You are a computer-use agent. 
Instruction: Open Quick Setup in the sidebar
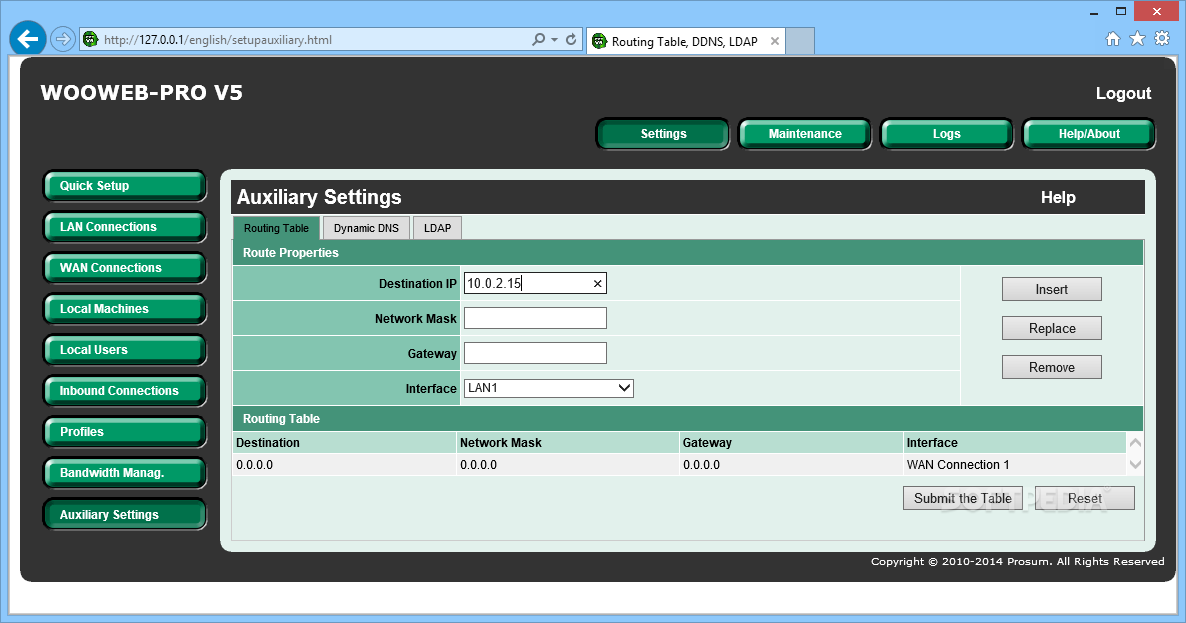pos(125,186)
